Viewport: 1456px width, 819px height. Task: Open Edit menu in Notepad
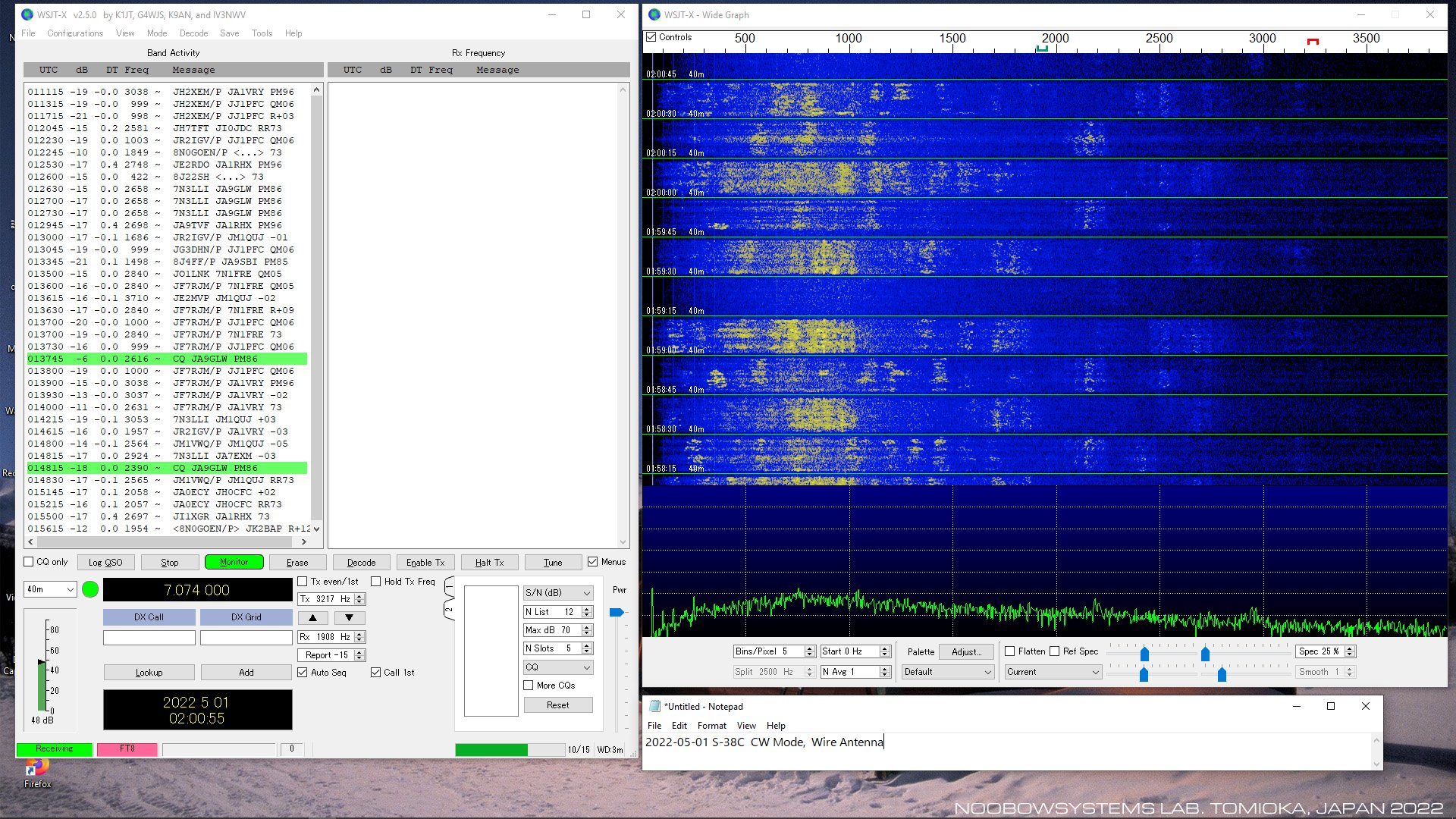(x=679, y=726)
